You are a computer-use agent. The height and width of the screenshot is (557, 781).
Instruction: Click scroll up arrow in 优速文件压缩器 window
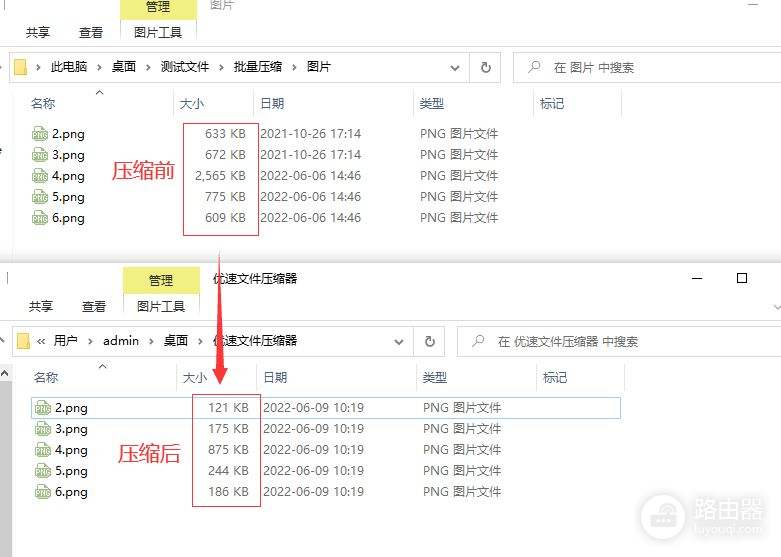pos(5,373)
